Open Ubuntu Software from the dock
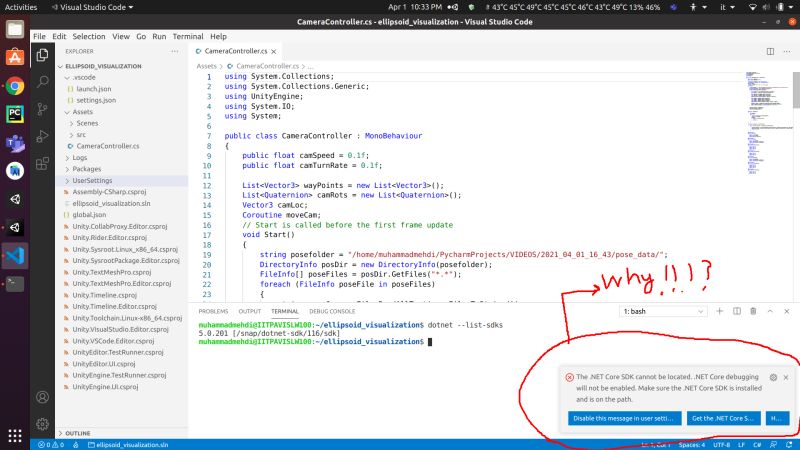The height and width of the screenshot is (450, 800). pos(15,57)
